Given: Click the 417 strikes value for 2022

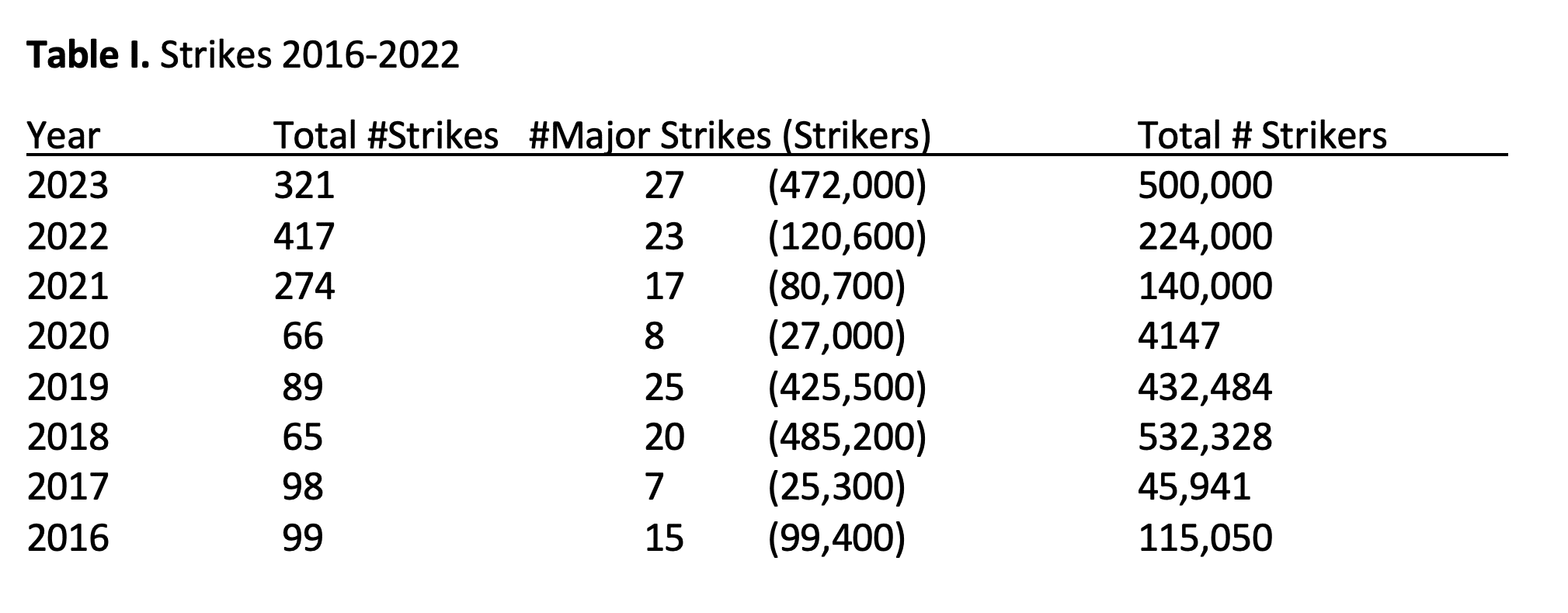Looking at the screenshot, I should click(x=304, y=236).
